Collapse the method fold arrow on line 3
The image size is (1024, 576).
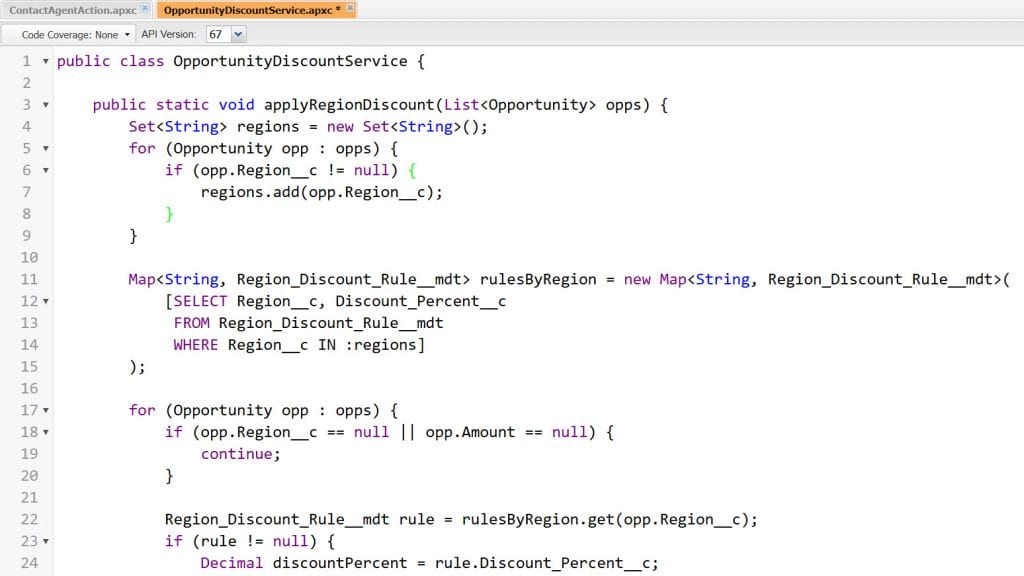[46, 104]
